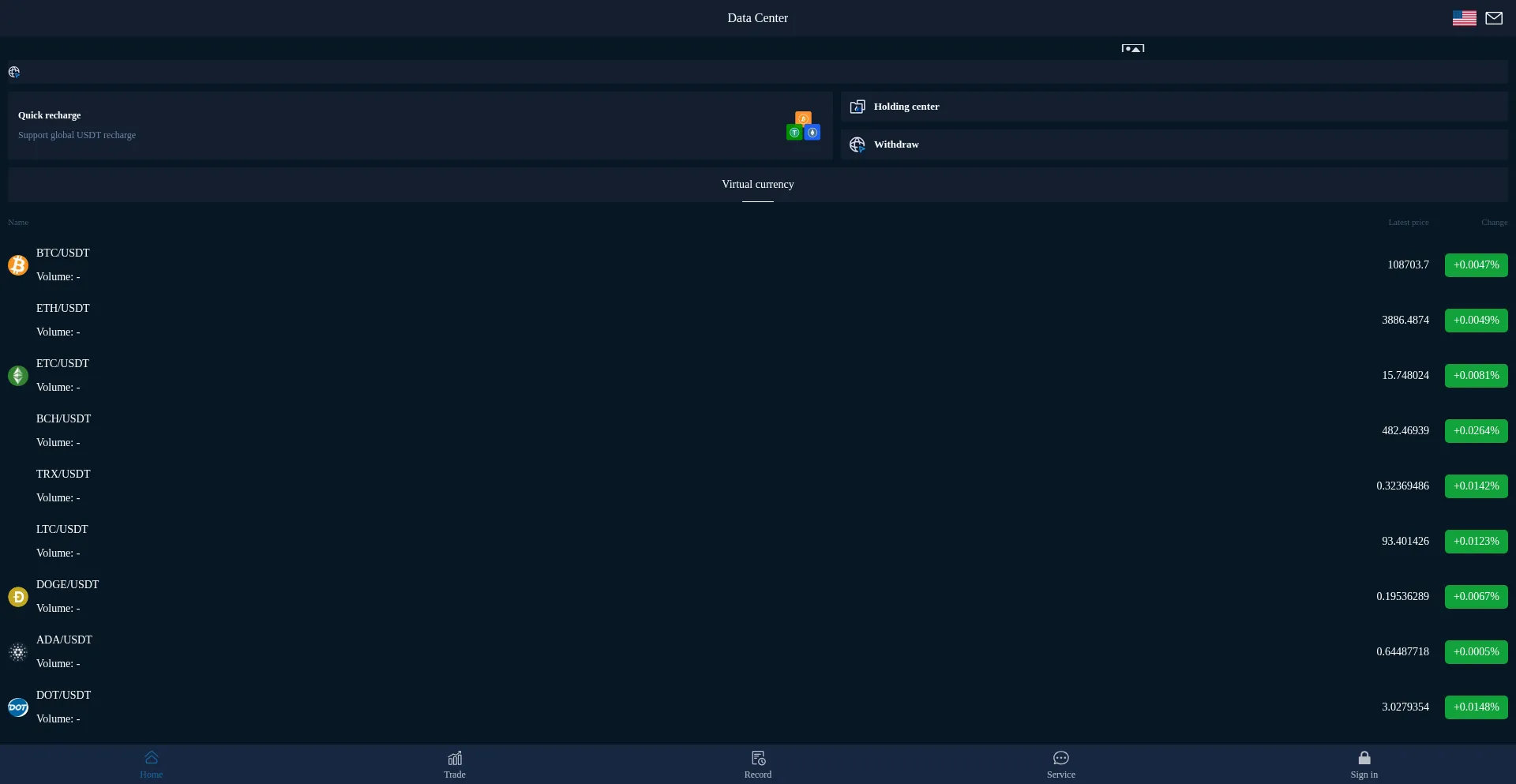Select the Virtual currency tab
Image resolution: width=1516 pixels, height=784 pixels.
[x=758, y=185]
